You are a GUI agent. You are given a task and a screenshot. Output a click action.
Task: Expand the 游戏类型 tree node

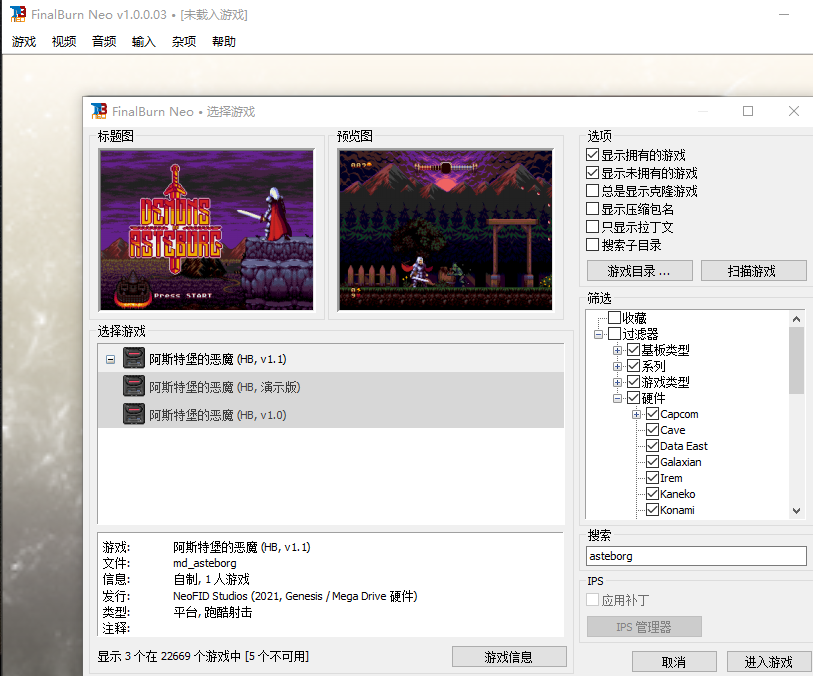[x=617, y=383]
